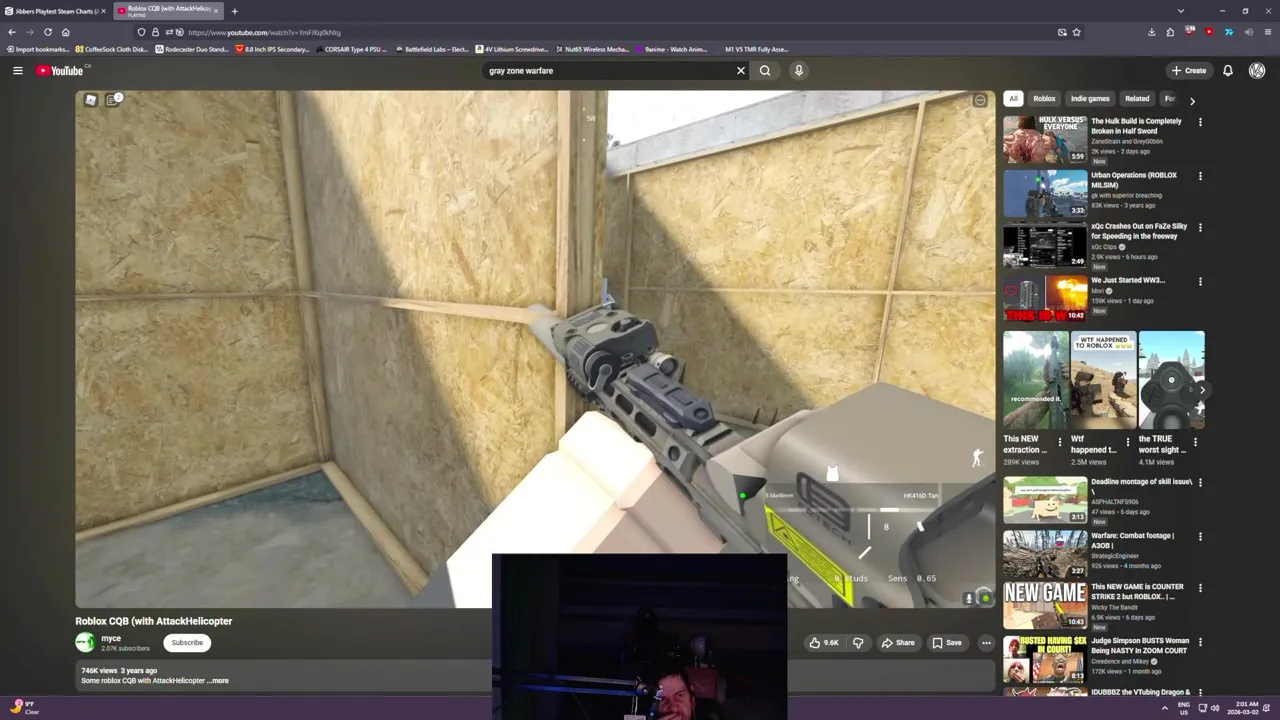The width and height of the screenshot is (1280, 720).
Task: Show hidden system tray icons
Action: tap(1164, 708)
